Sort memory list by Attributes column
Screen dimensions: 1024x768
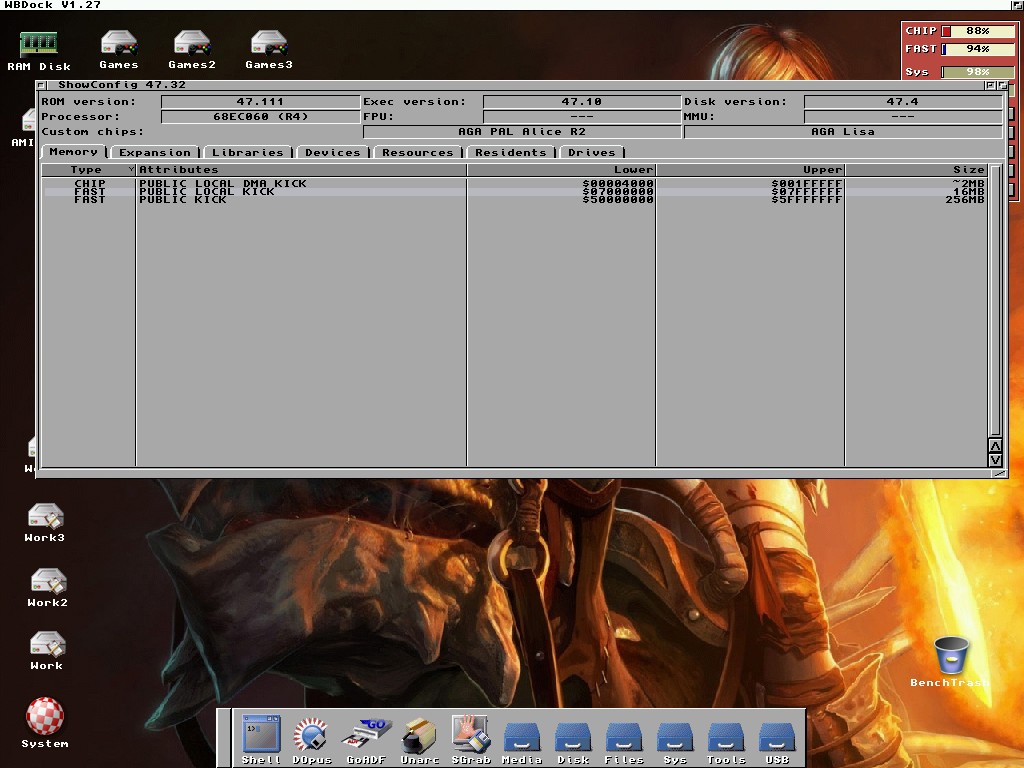(x=302, y=170)
